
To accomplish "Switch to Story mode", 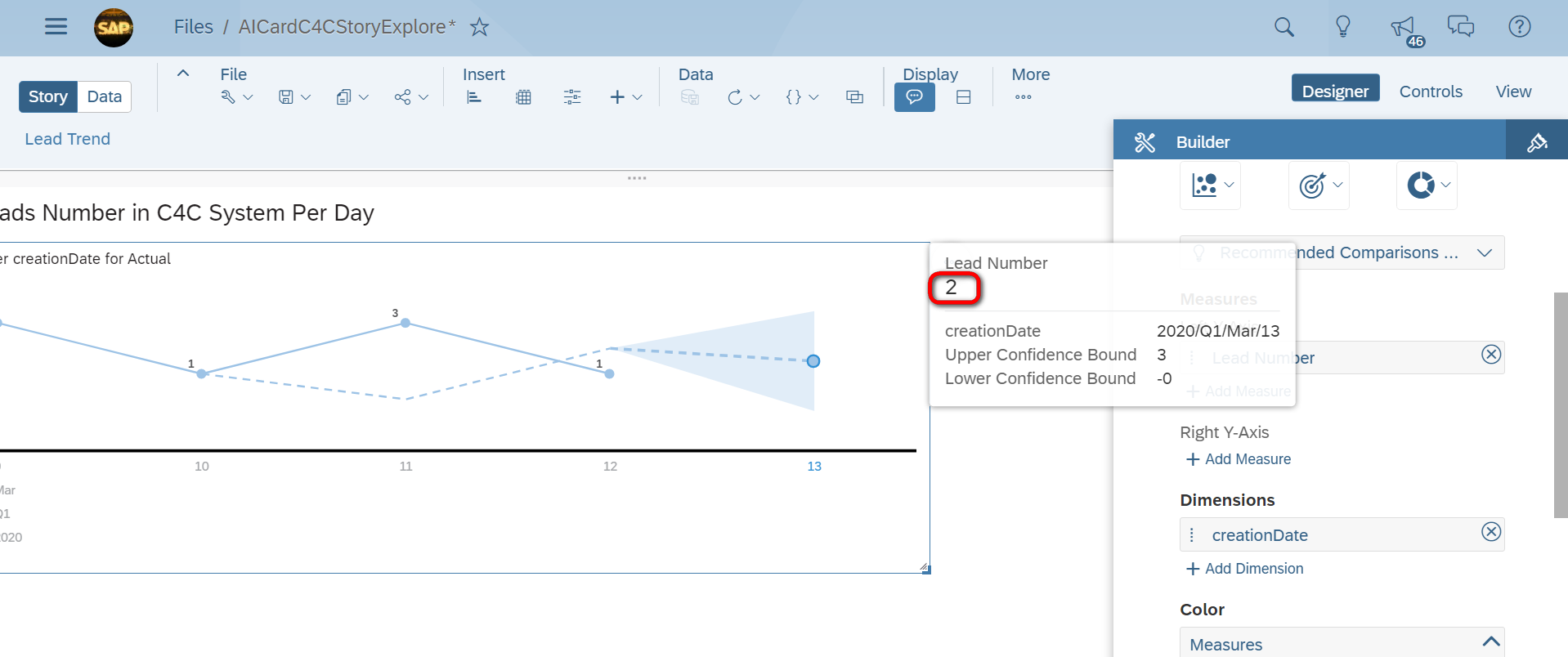I will [x=48, y=96].
